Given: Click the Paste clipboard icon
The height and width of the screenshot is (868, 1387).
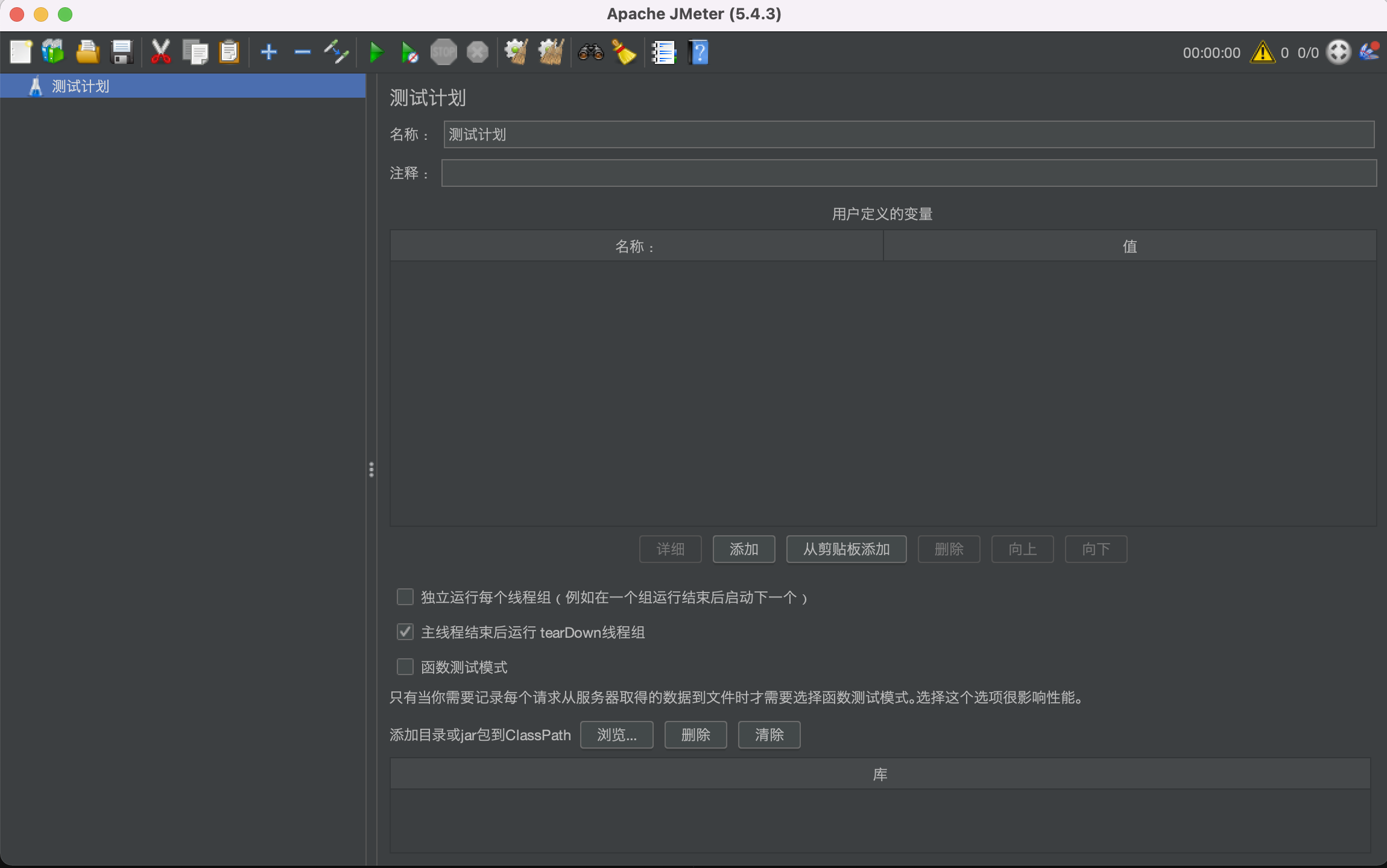Looking at the screenshot, I should point(229,52).
